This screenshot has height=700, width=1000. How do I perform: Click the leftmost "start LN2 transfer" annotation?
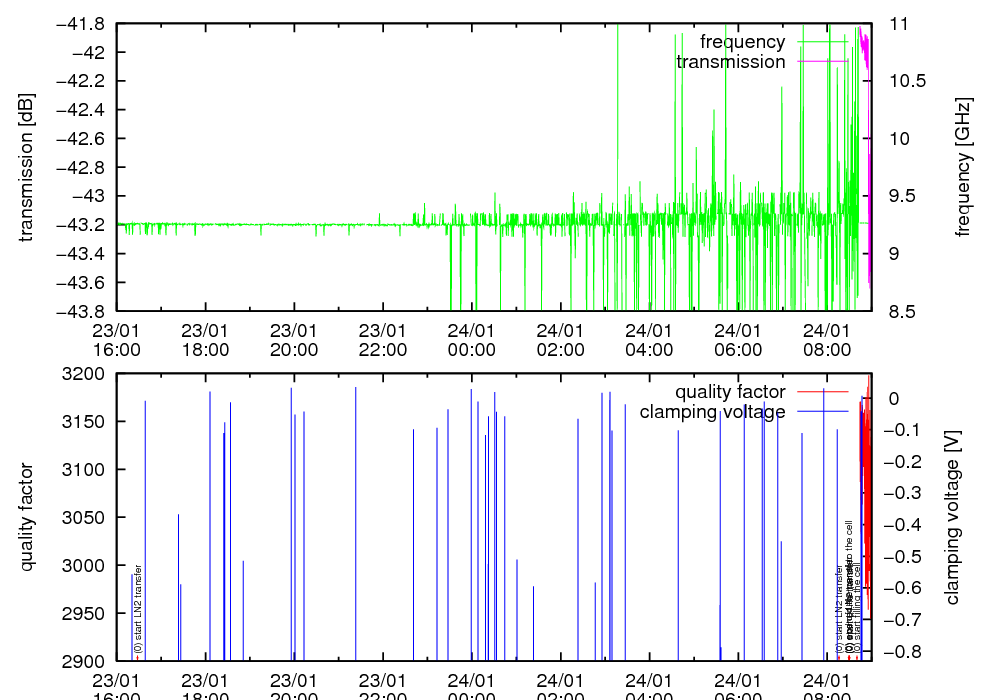138,609
